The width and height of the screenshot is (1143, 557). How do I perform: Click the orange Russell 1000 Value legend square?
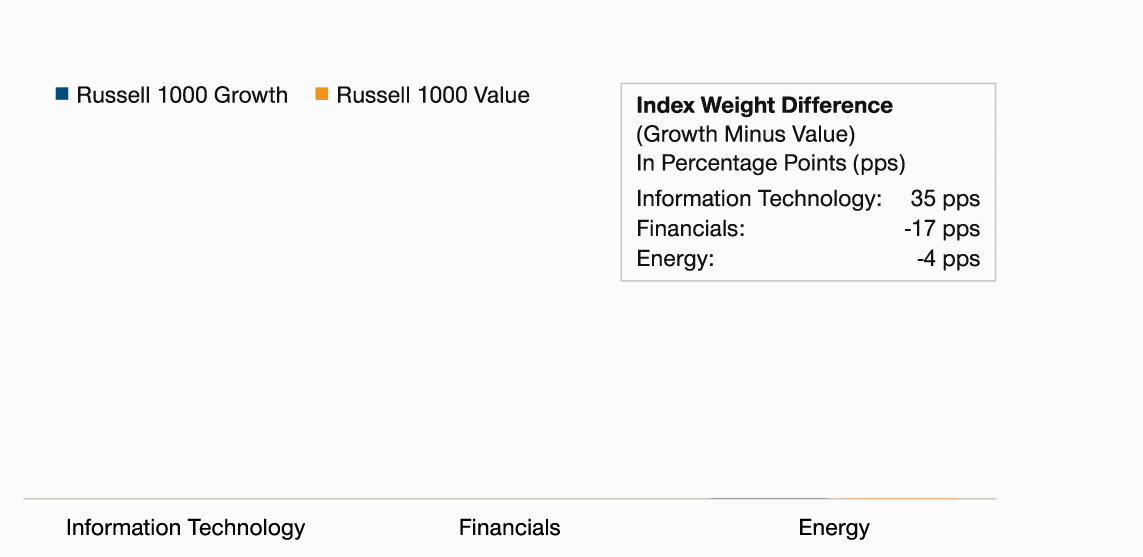321,94
